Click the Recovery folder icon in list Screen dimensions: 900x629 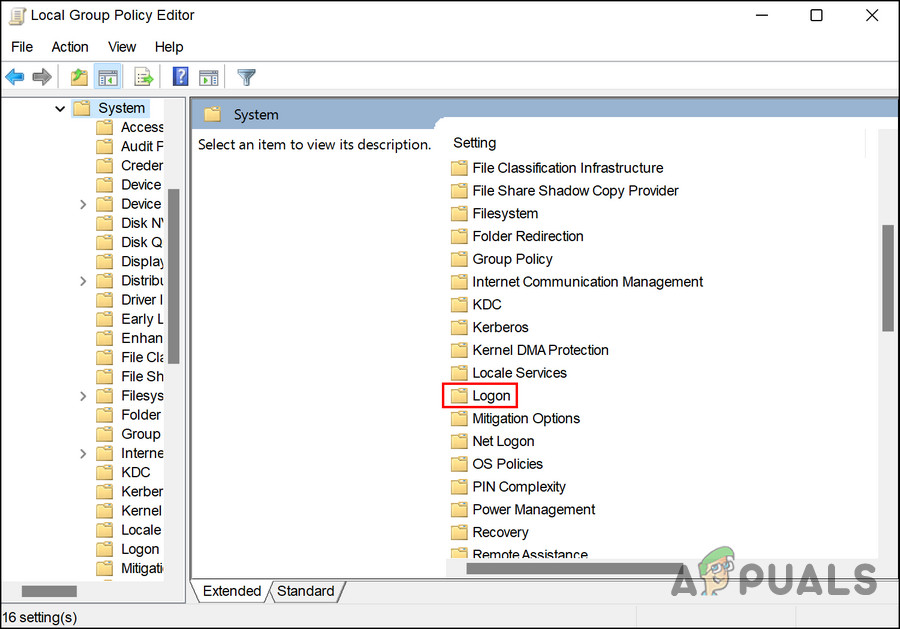(x=459, y=533)
